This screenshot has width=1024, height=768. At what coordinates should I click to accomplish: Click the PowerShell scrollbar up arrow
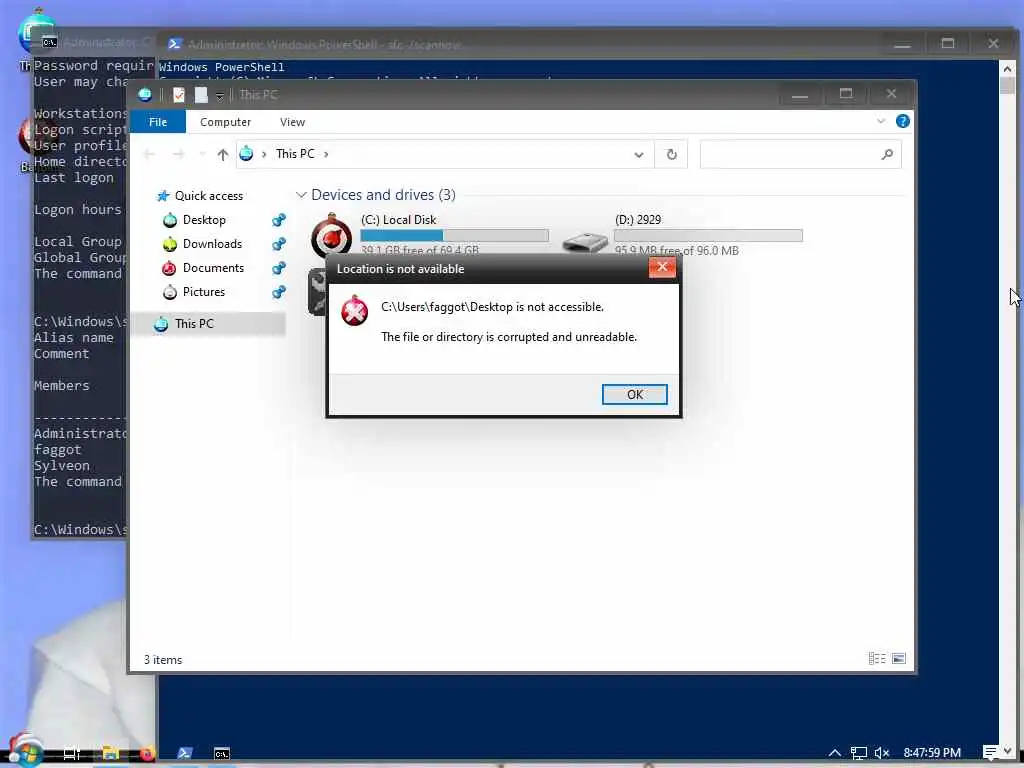[x=1007, y=68]
